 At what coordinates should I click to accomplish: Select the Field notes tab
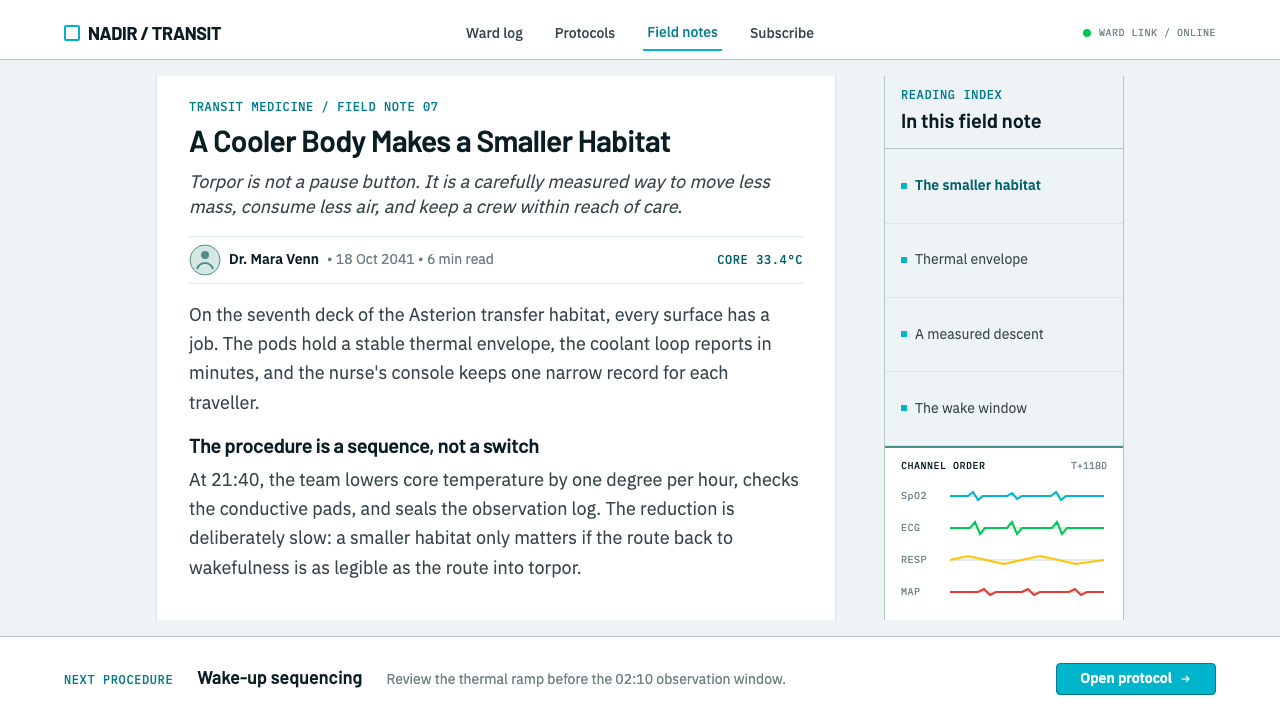point(682,33)
